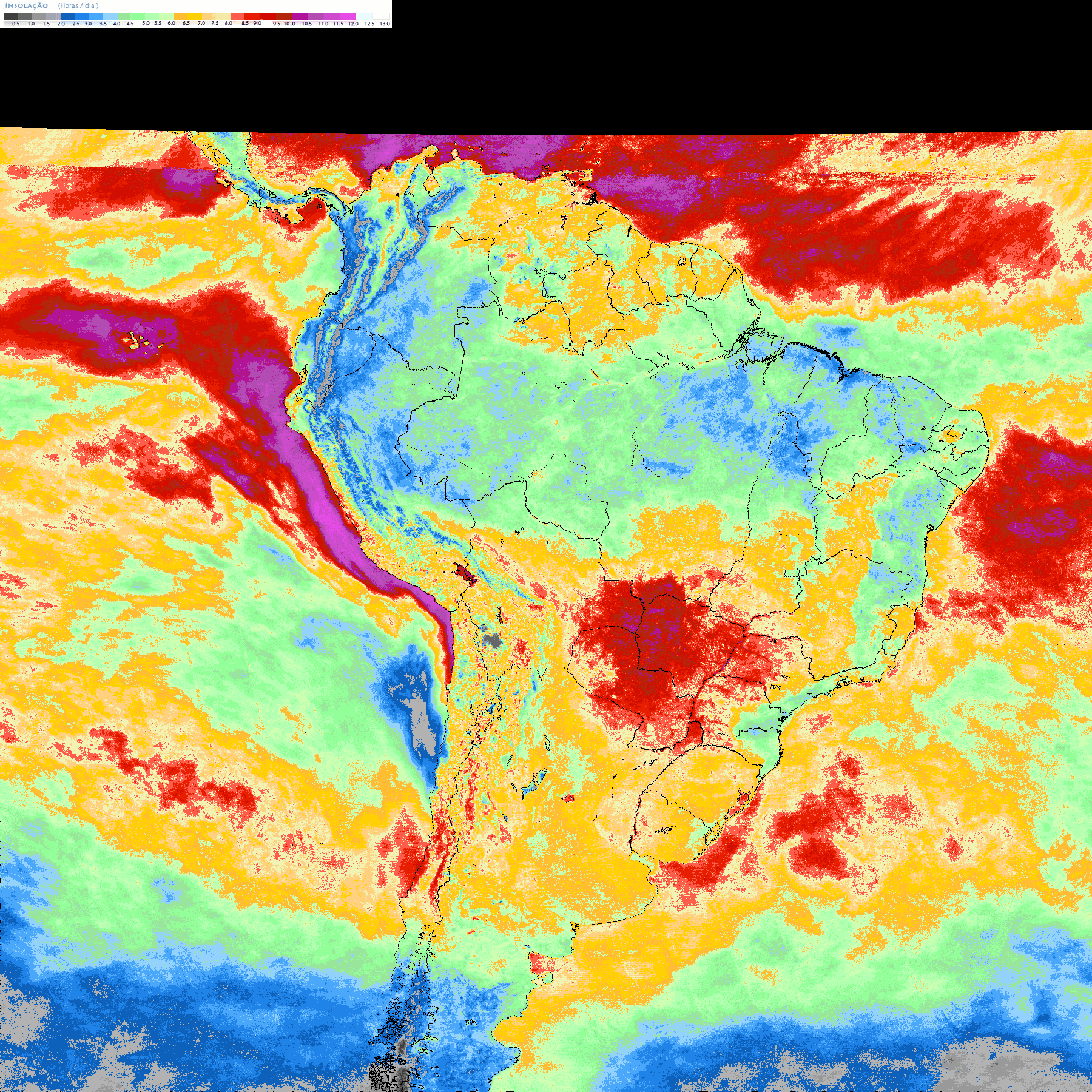Click the 6.0 legend value
Screen dimensions: 1092x1092
(x=171, y=23)
